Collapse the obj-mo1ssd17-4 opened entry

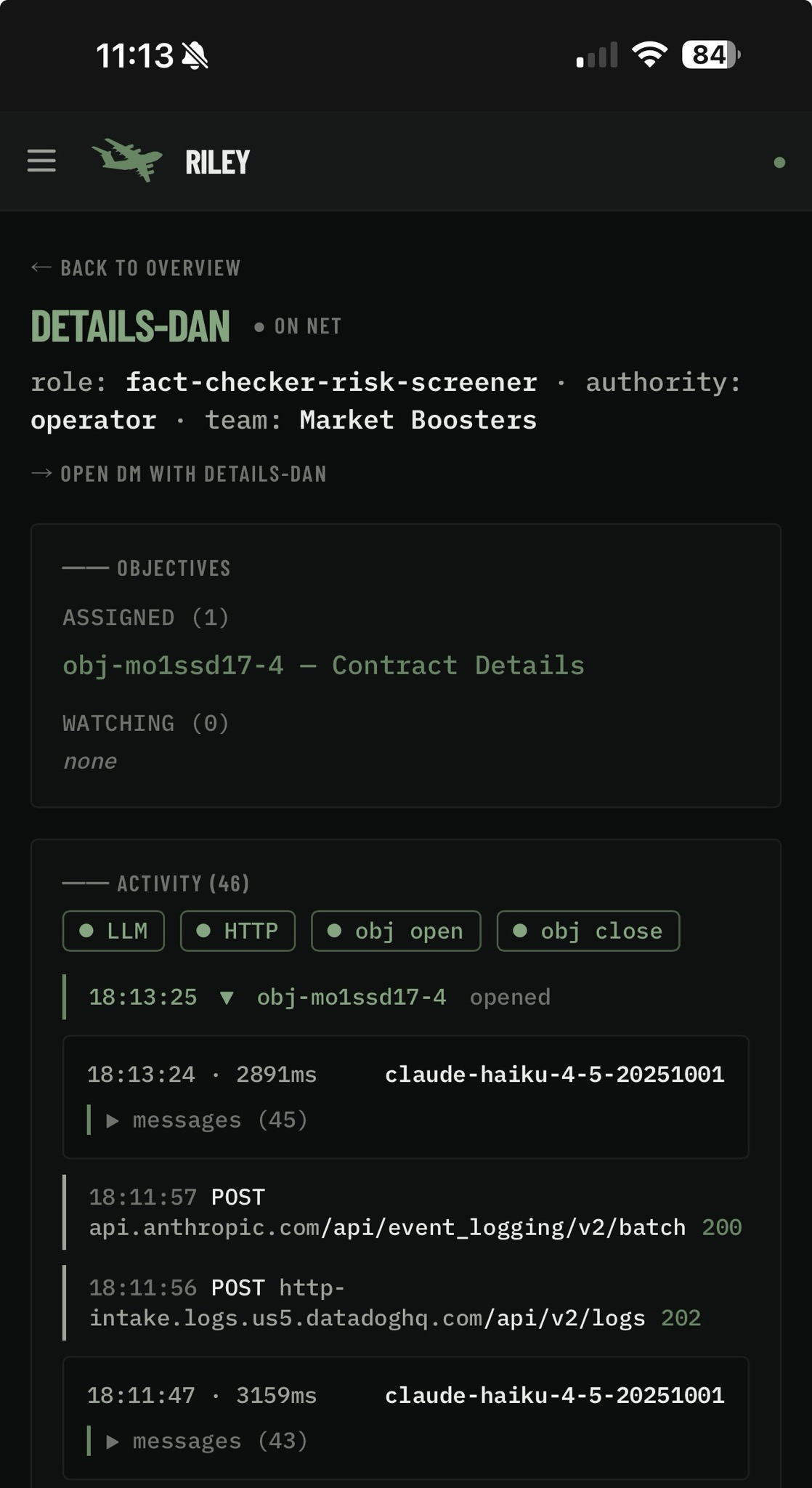pos(230,997)
